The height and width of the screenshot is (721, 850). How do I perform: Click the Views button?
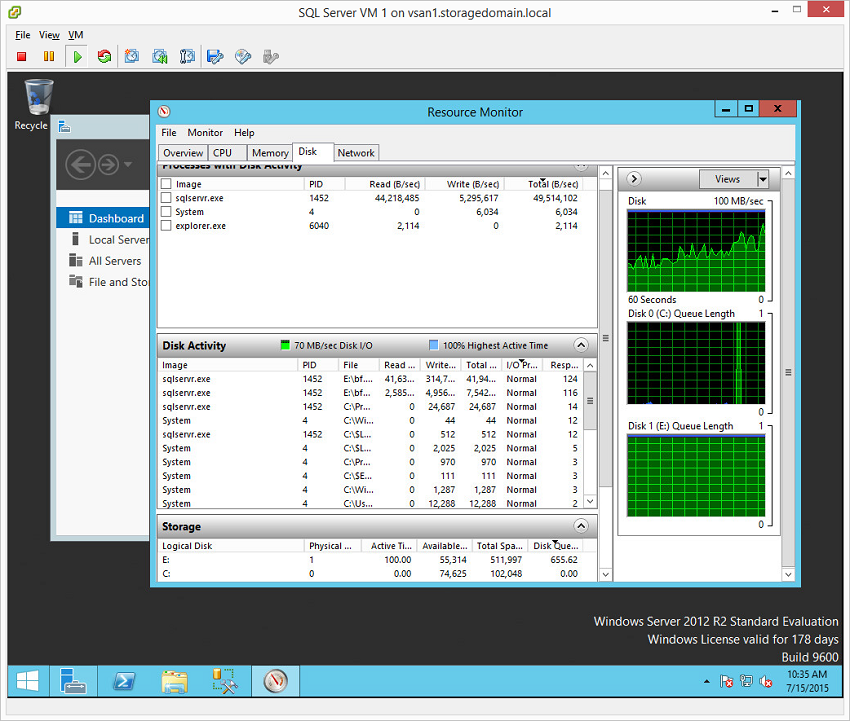(727, 179)
